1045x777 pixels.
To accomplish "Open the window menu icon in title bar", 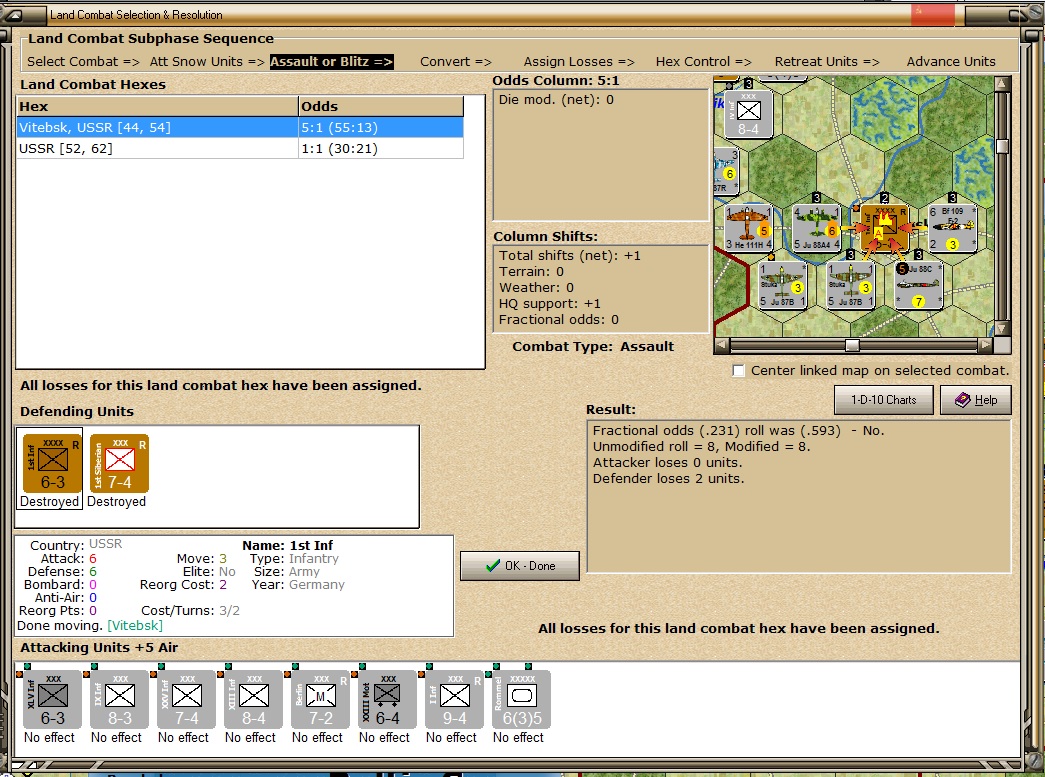I will [x=13, y=15].
